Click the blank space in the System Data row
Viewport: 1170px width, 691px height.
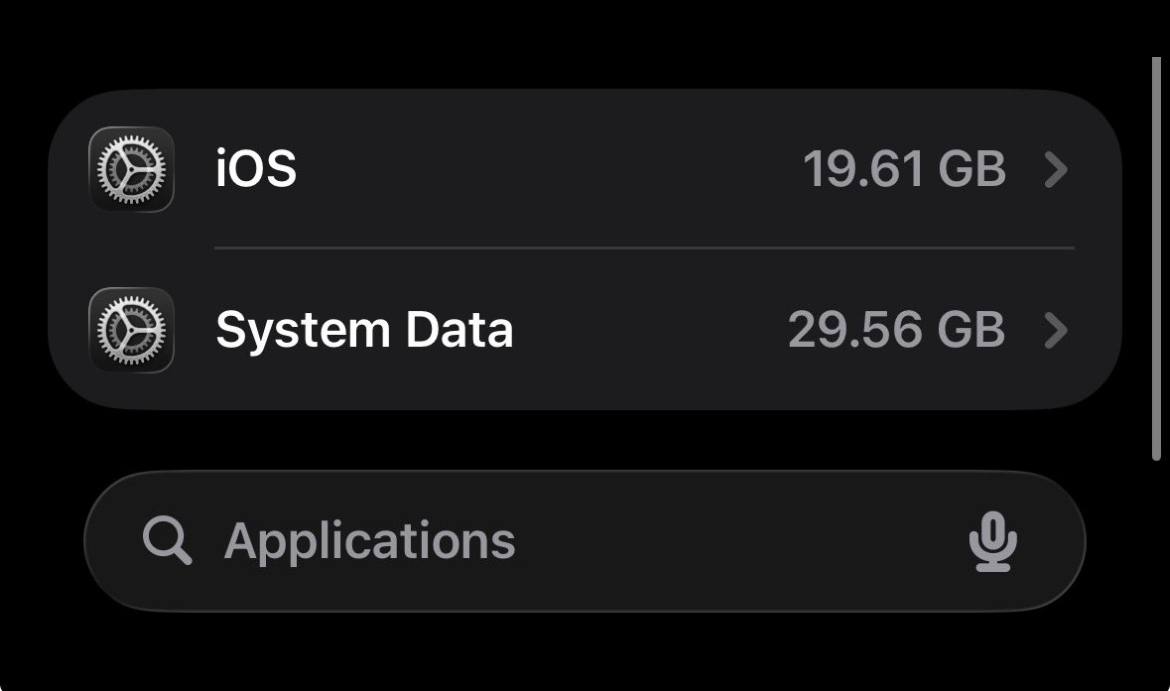pyautogui.click(x=650, y=330)
